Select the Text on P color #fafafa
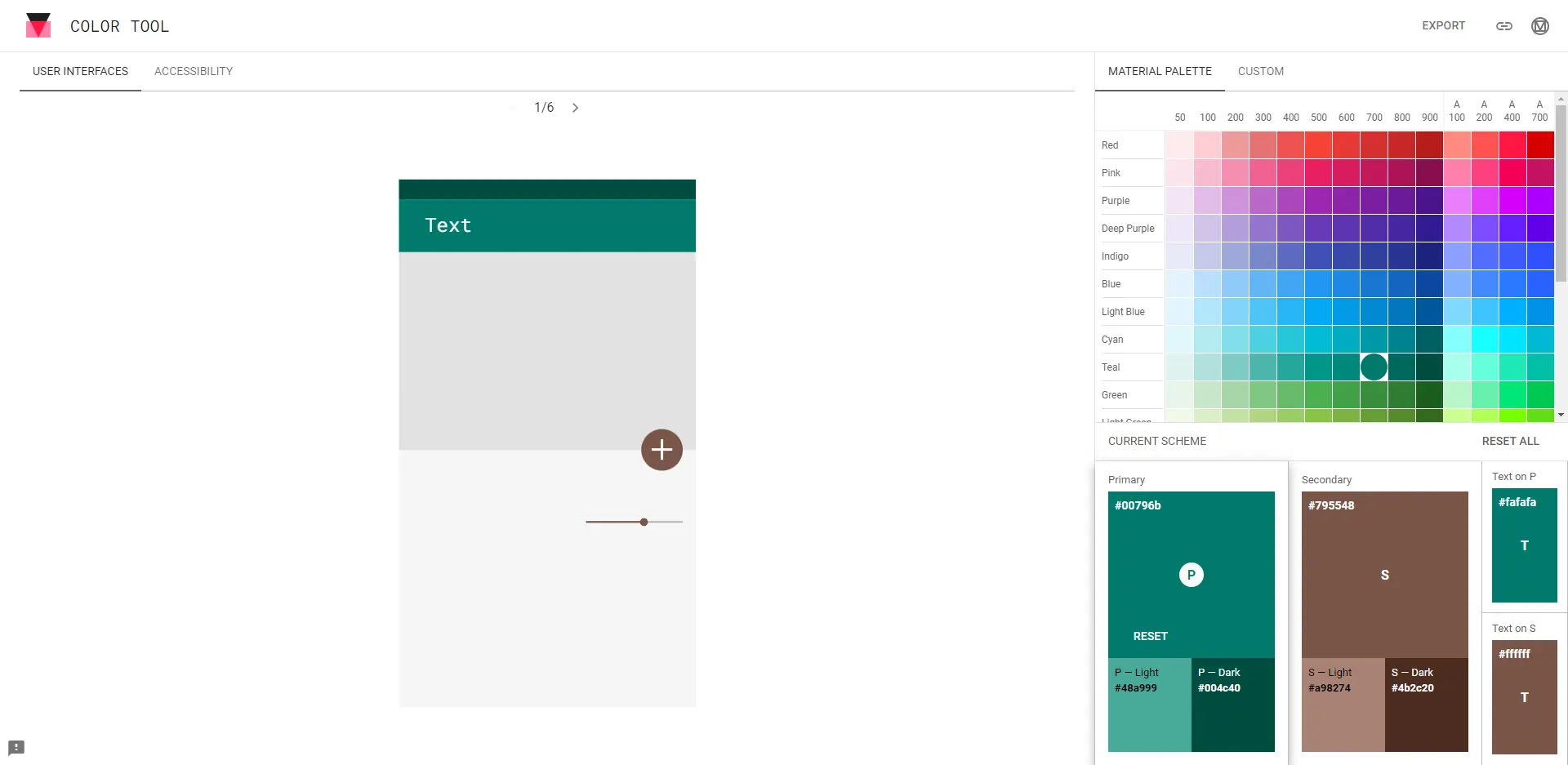 pyautogui.click(x=1524, y=545)
